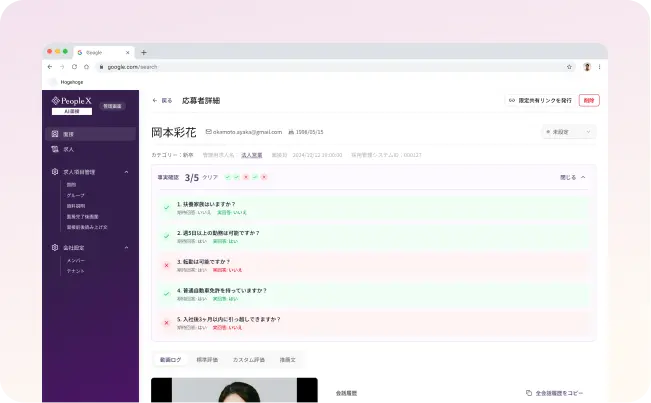Click the browser profile avatar
This screenshot has height=403, width=651.
pyautogui.click(x=586, y=67)
